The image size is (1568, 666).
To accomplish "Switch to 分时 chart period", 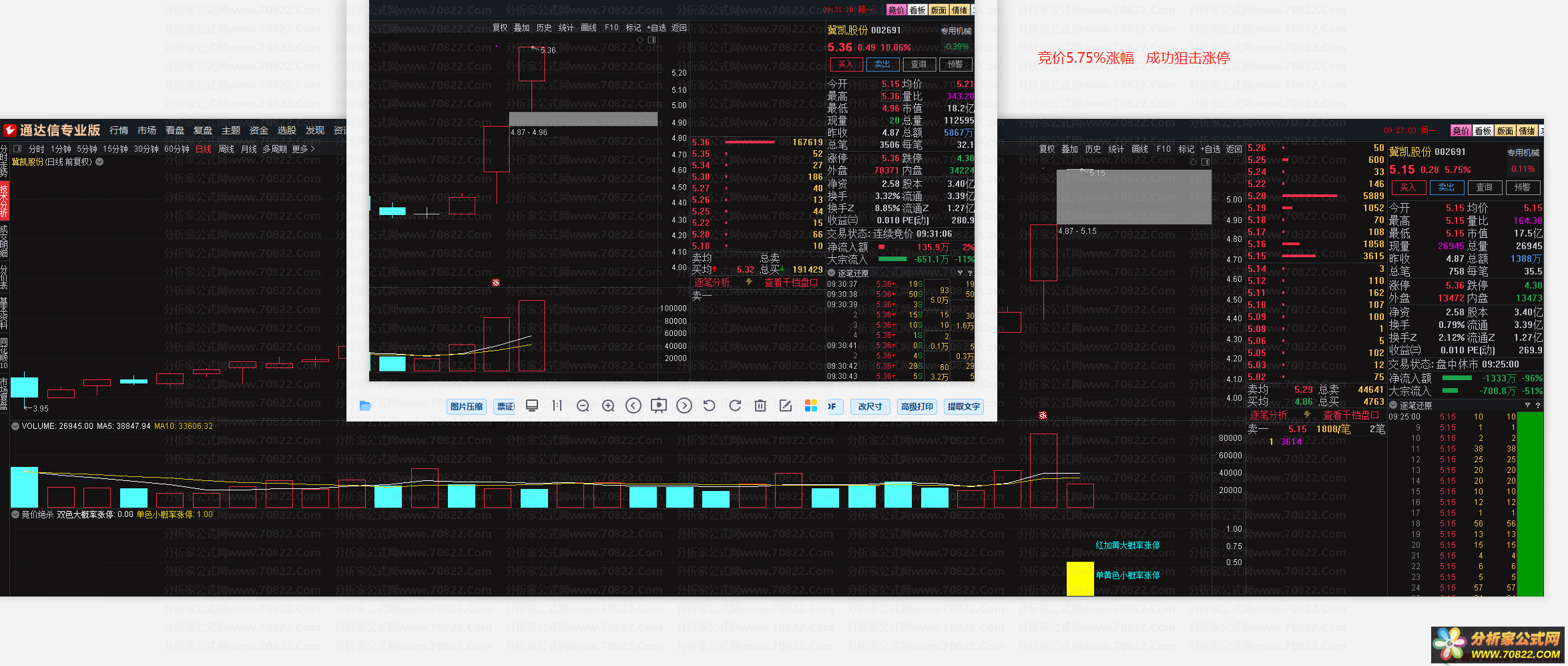I will 36,149.
